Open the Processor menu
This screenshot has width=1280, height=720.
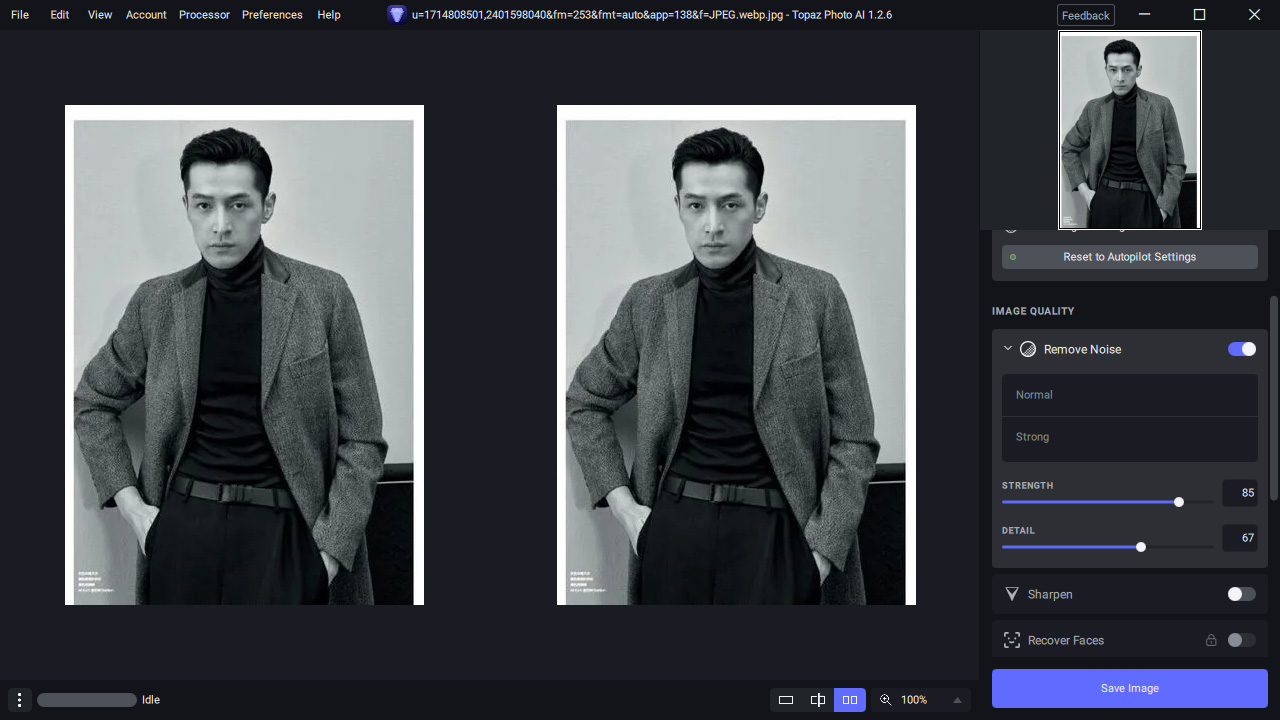point(204,14)
